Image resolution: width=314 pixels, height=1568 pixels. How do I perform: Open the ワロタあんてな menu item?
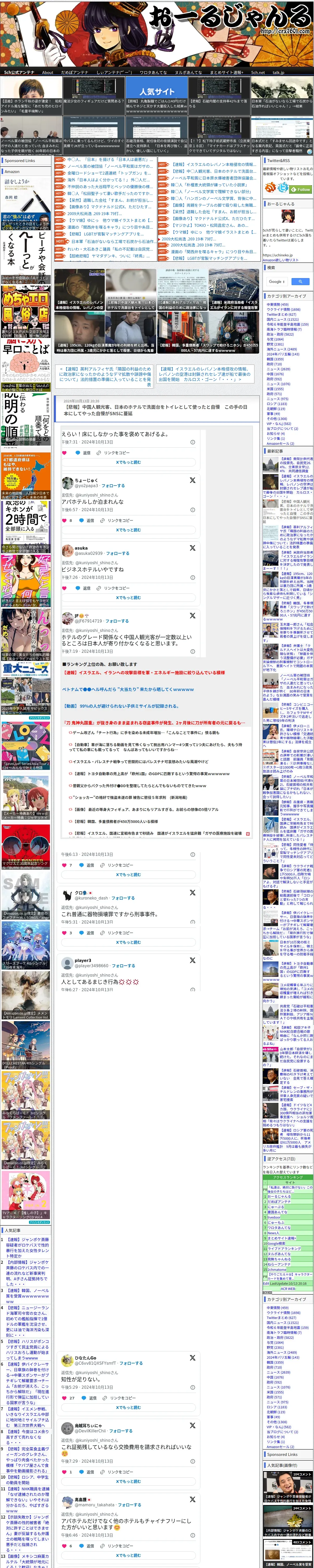[153, 72]
